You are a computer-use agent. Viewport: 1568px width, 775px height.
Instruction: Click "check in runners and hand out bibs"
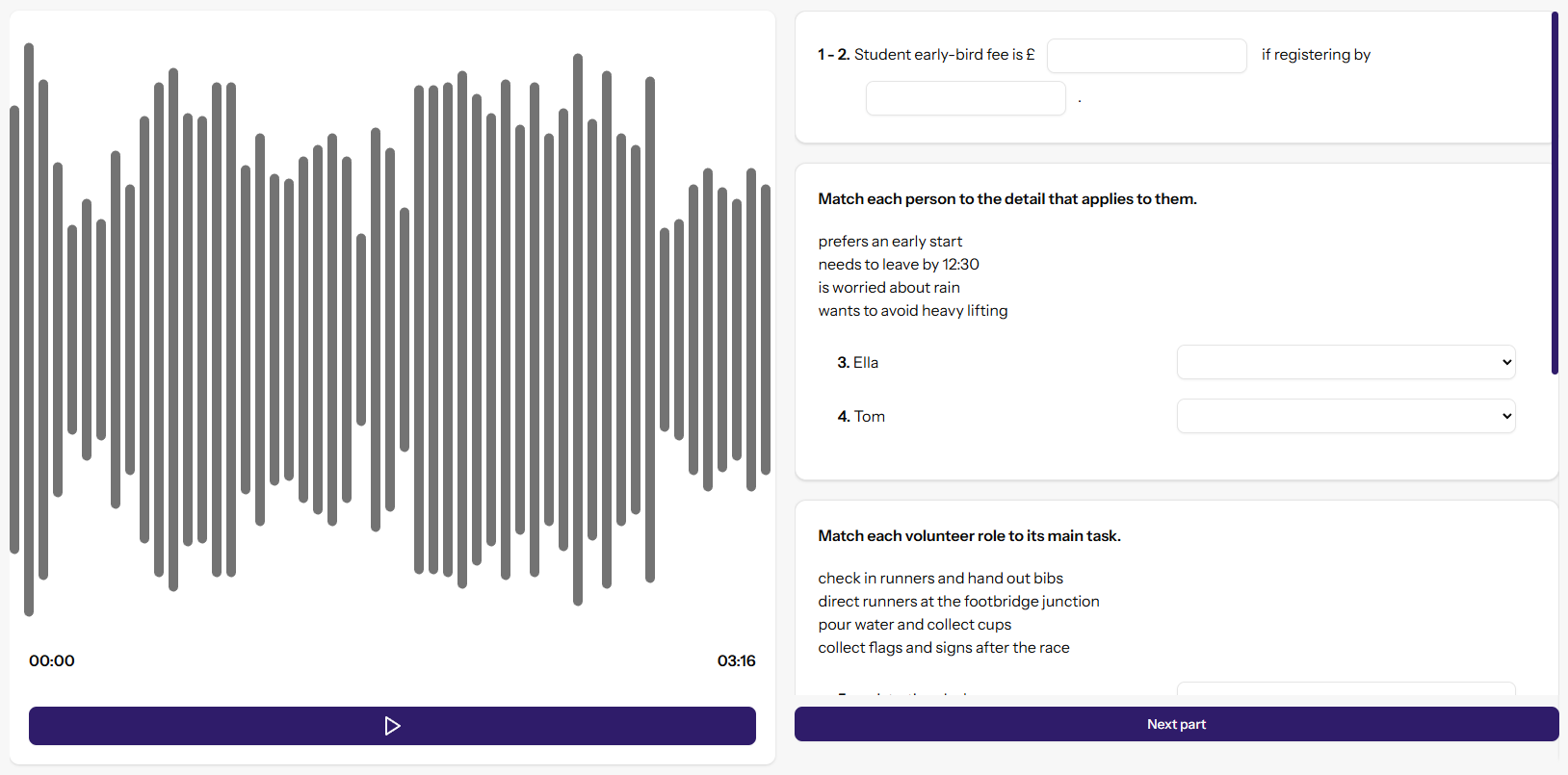[x=940, y=579]
